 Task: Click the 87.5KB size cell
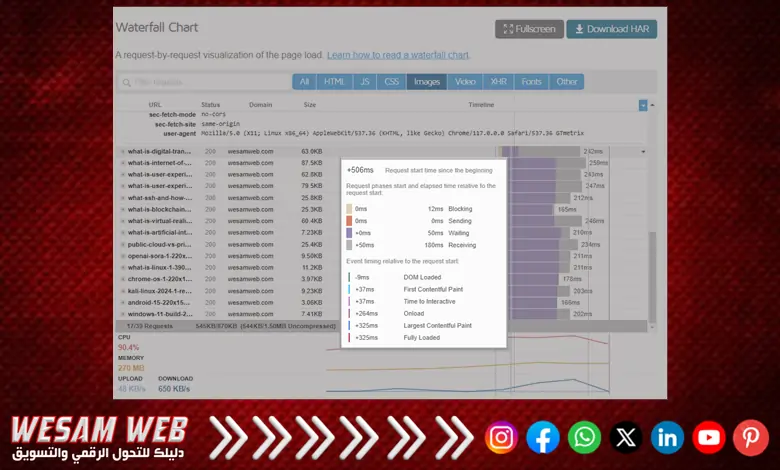tap(311, 163)
